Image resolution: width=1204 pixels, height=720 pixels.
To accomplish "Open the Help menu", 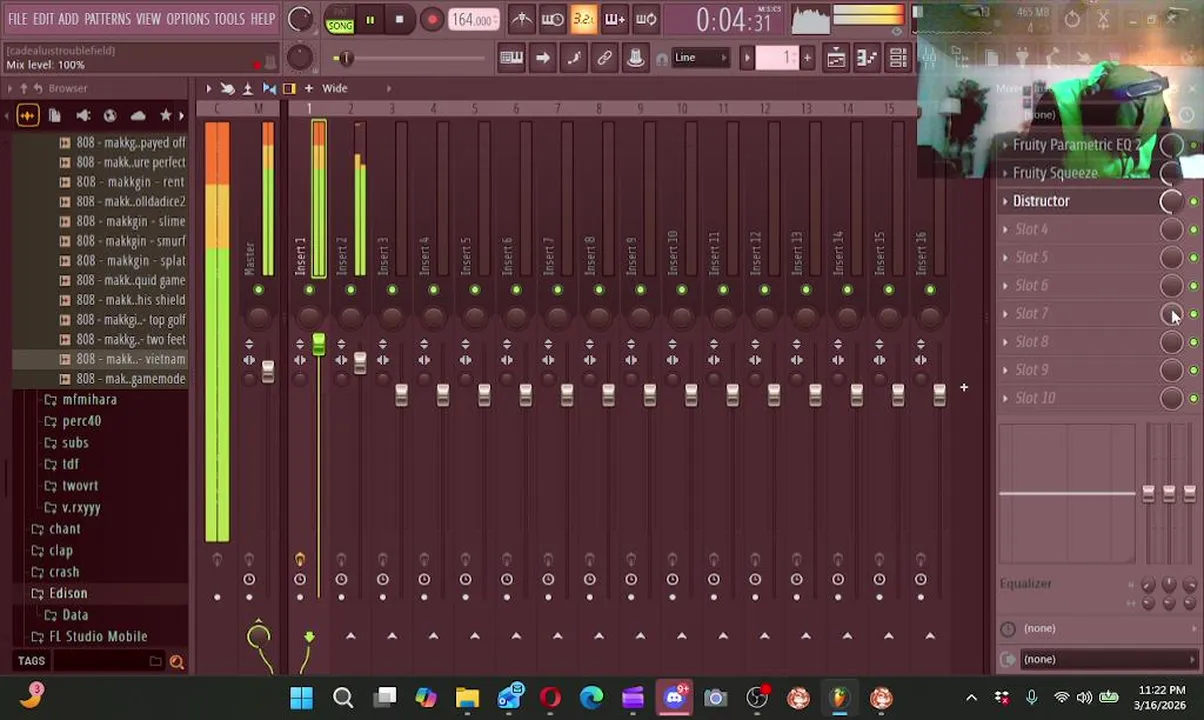I will pyautogui.click(x=263, y=19).
